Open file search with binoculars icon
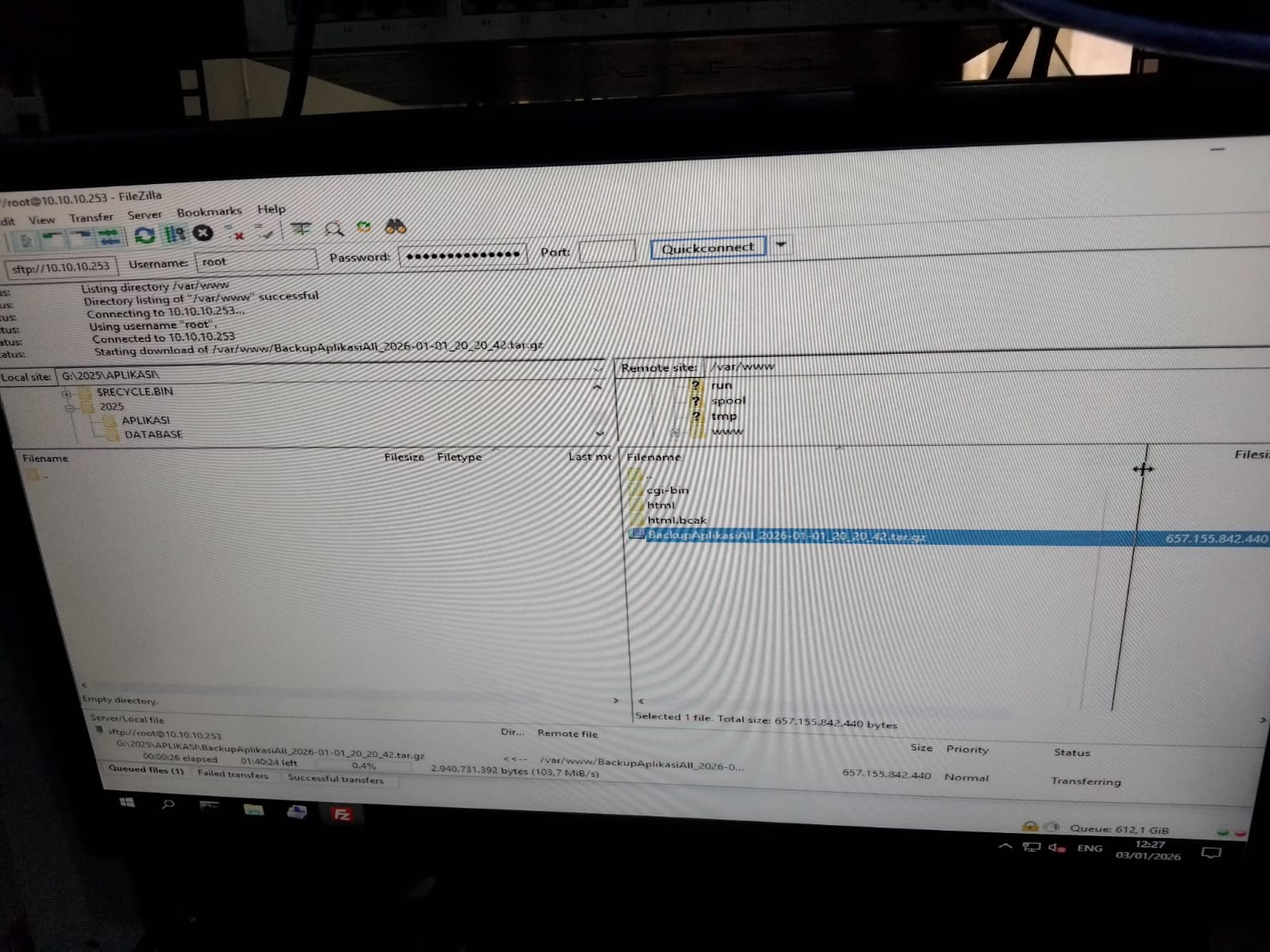This screenshot has height=952, width=1270. [x=395, y=228]
